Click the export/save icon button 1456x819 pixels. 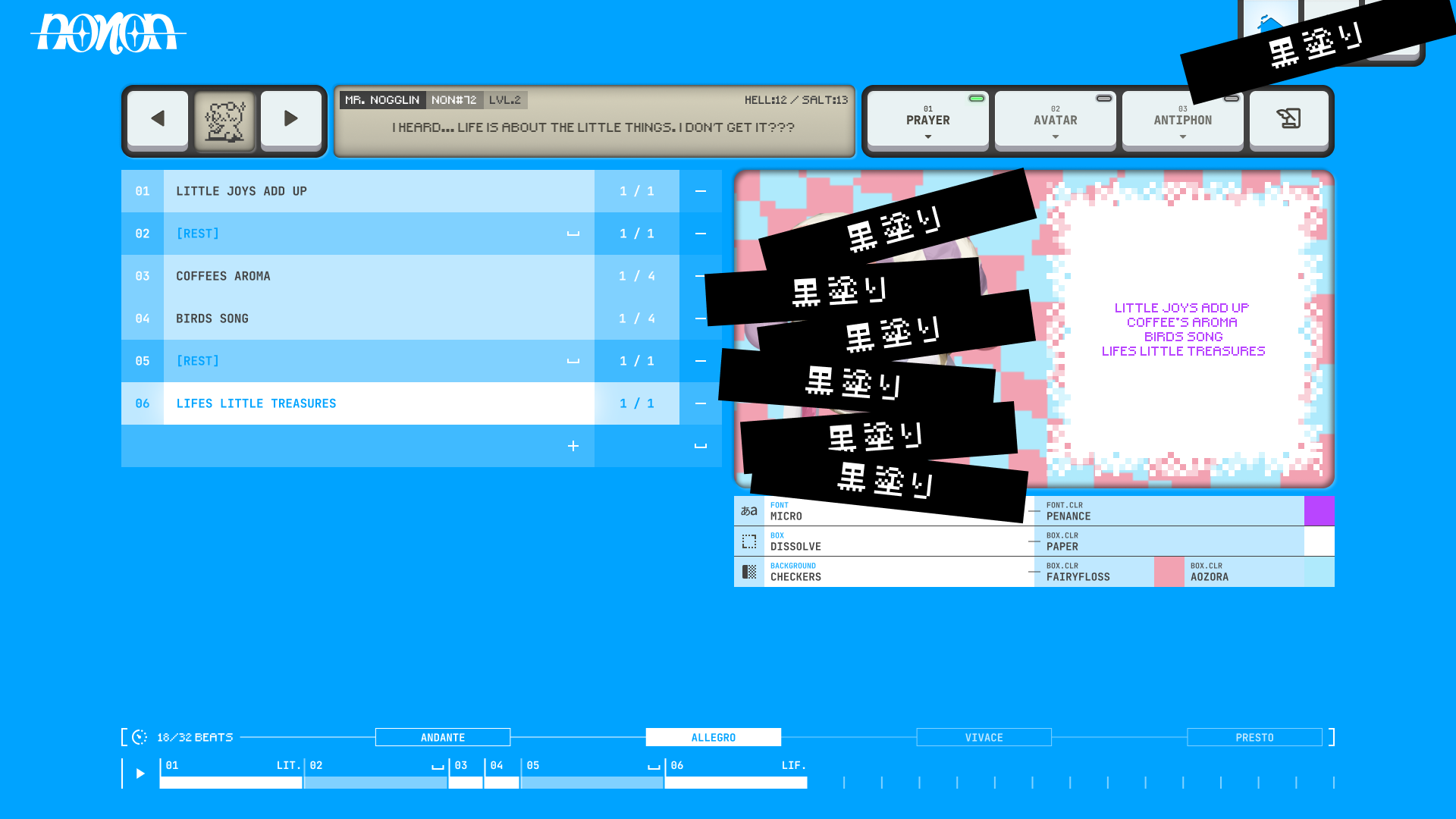coord(1289,119)
